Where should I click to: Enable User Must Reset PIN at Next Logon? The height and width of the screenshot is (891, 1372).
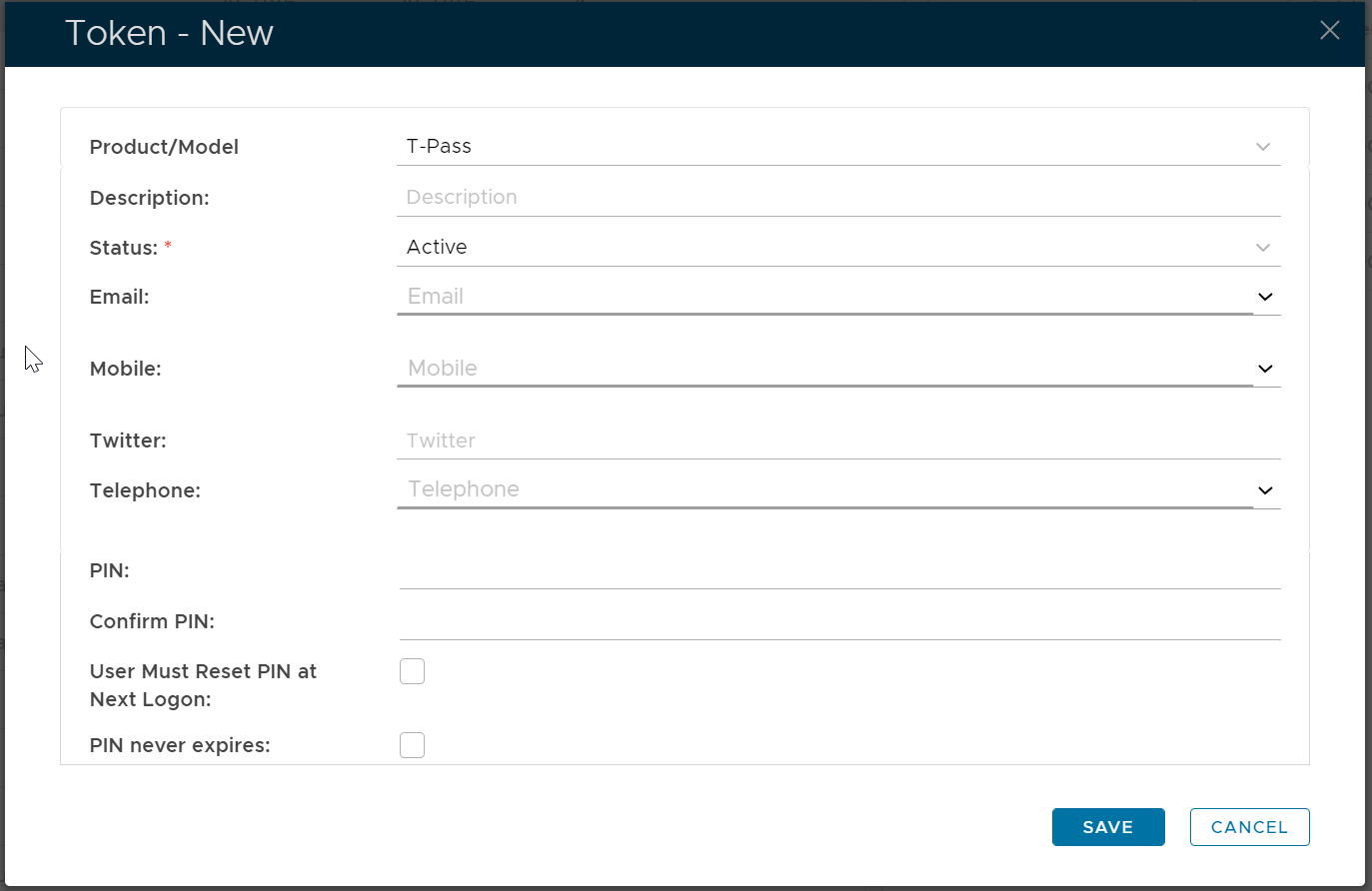coord(412,671)
